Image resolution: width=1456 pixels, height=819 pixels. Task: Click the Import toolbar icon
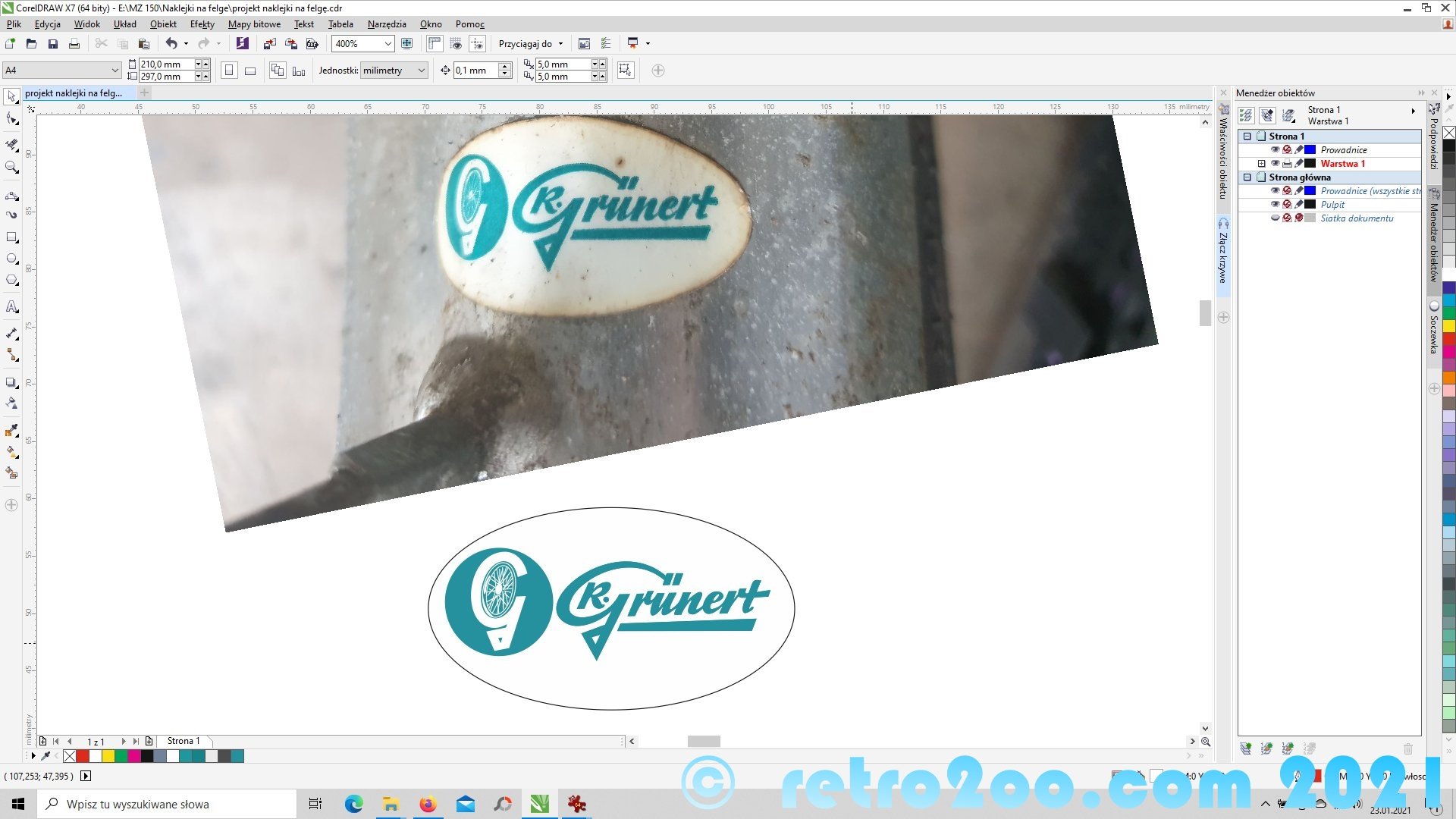tap(269, 44)
